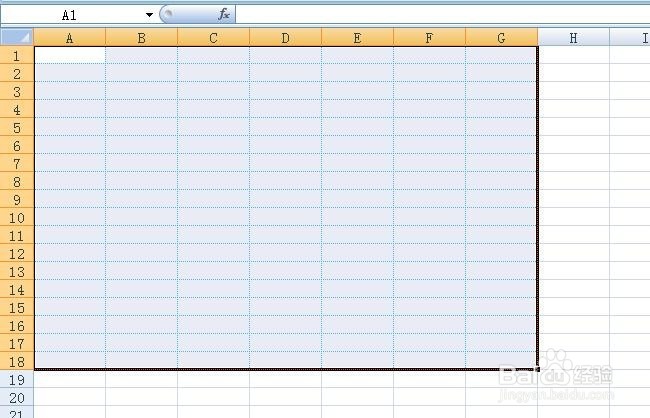
Task: Select row 7 header
Action: (17, 163)
